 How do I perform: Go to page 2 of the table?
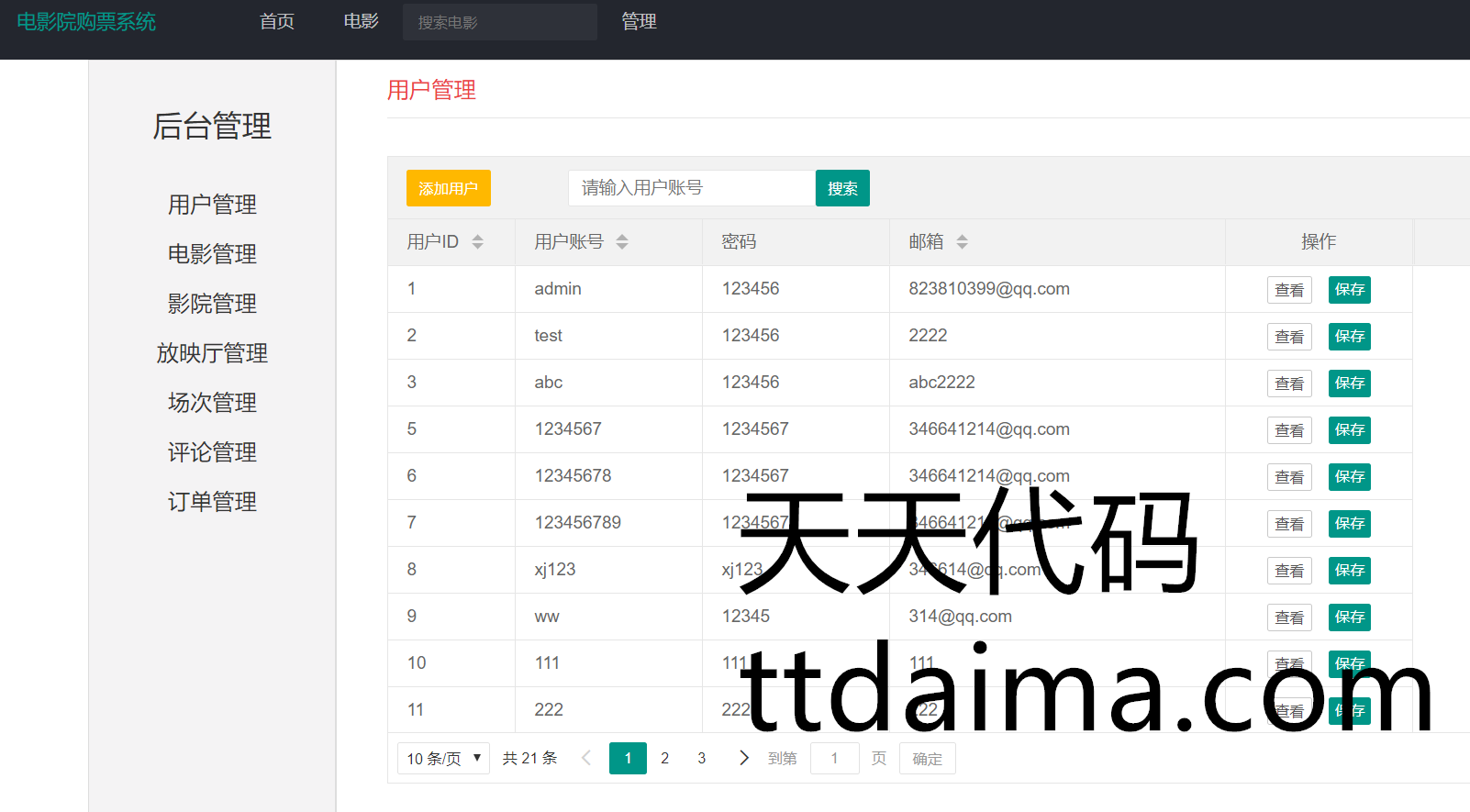click(664, 758)
